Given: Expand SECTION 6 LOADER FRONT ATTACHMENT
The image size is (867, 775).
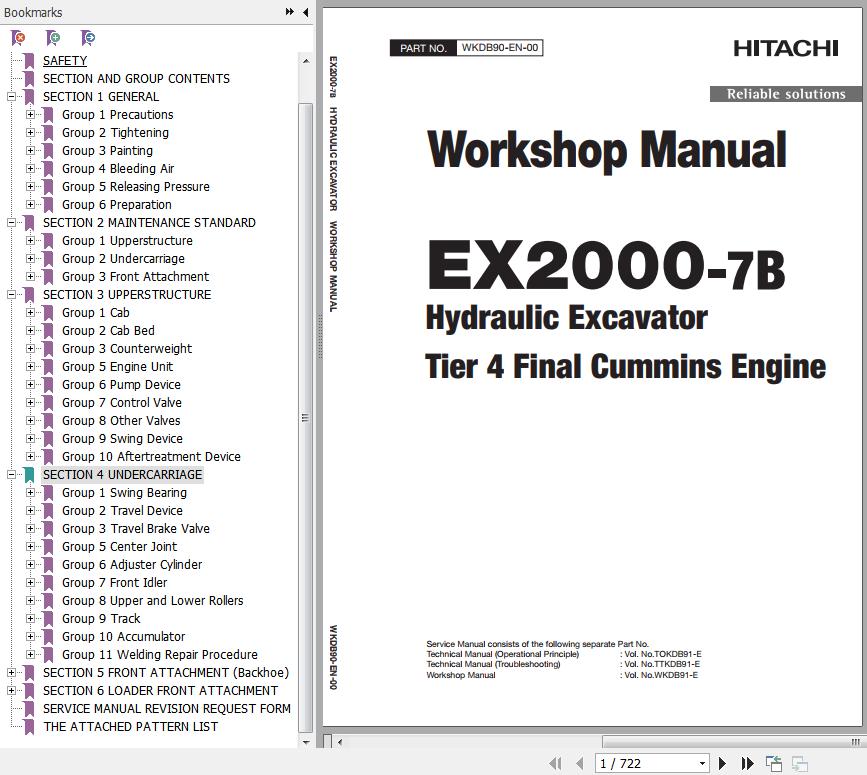Looking at the screenshot, I should point(11,690).
